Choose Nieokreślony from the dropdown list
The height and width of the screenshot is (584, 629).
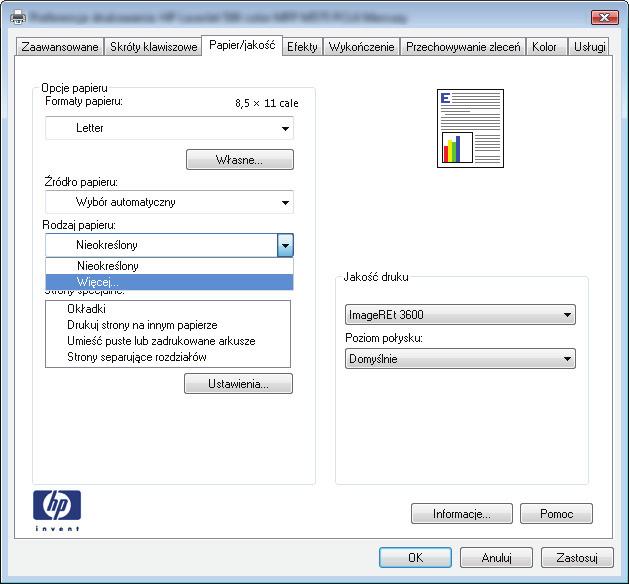(x=169, y=266)
